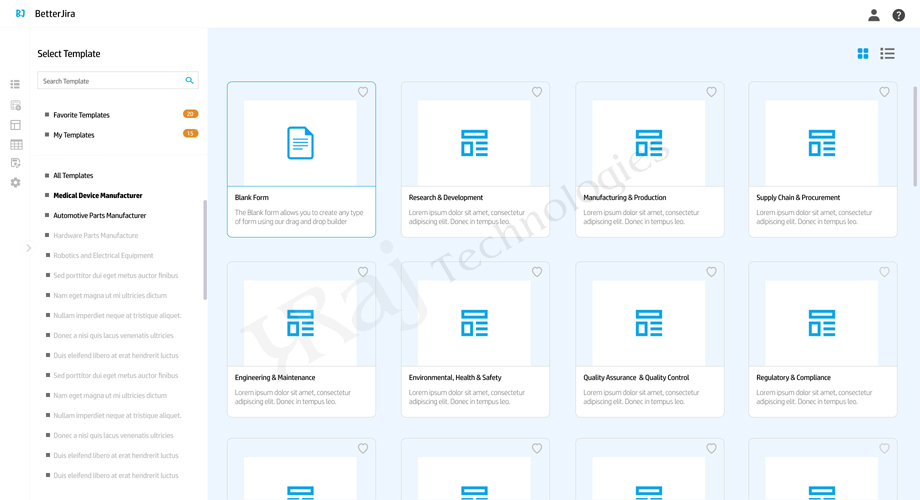This screenshot has width=920, height=500.
Task: Click the My Templates count badge 15
Action: (190, 134)
